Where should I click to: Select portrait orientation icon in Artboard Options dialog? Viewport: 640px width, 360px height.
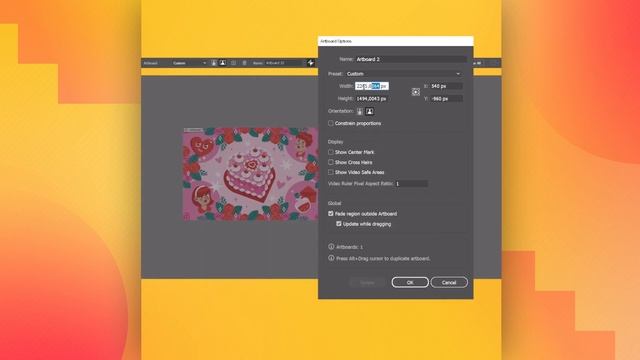click(x=360, y=111)
